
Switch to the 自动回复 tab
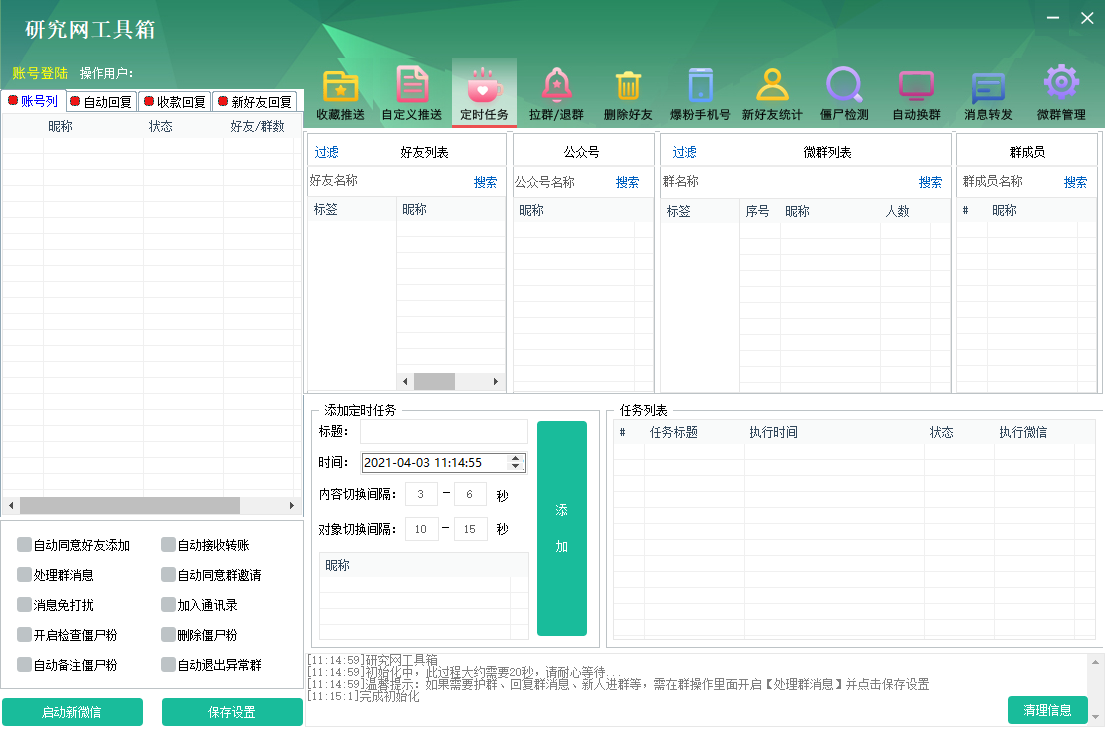100,101
